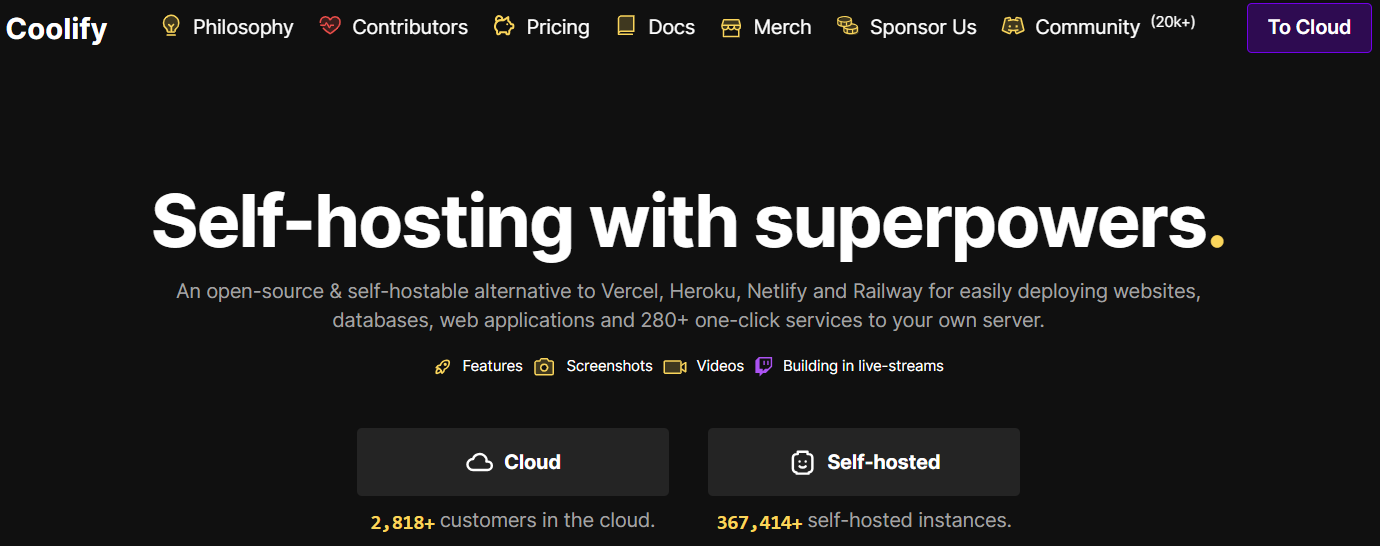Choose the Self-hosted button
This screenshot has width=1380, height=546.
click(x=863, y=462)
